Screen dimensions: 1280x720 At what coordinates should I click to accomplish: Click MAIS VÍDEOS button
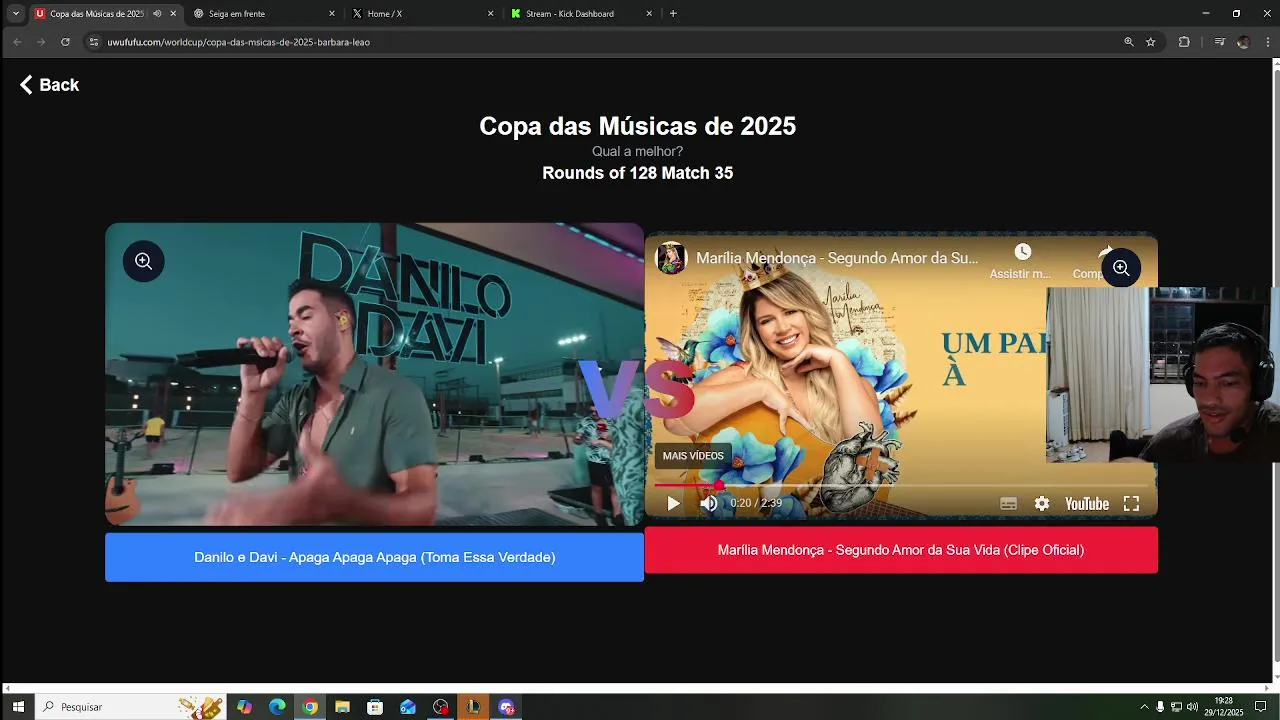click(x=693, y=456)
